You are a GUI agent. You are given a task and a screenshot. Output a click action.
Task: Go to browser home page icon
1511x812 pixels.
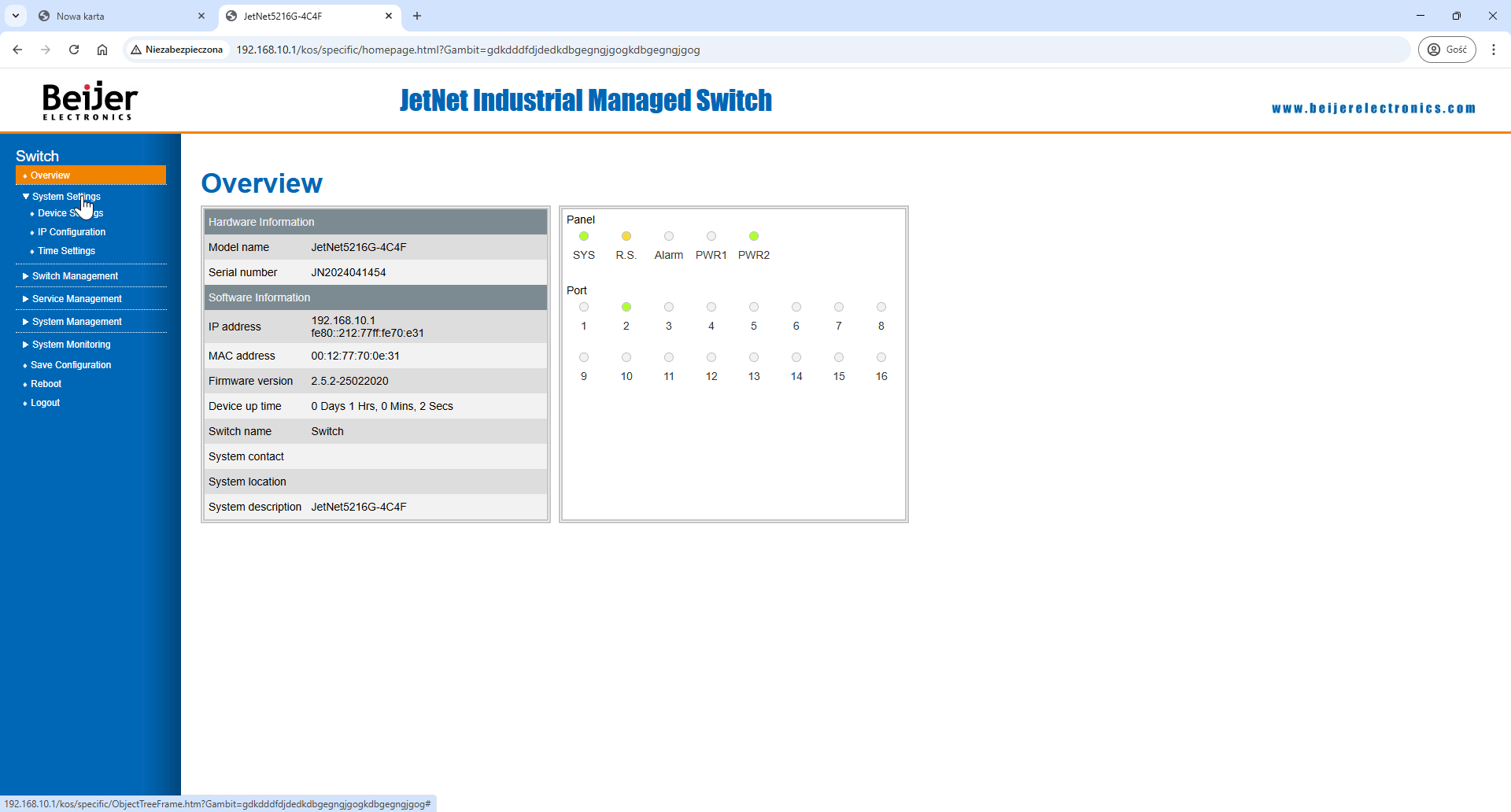tap(102, 50)
